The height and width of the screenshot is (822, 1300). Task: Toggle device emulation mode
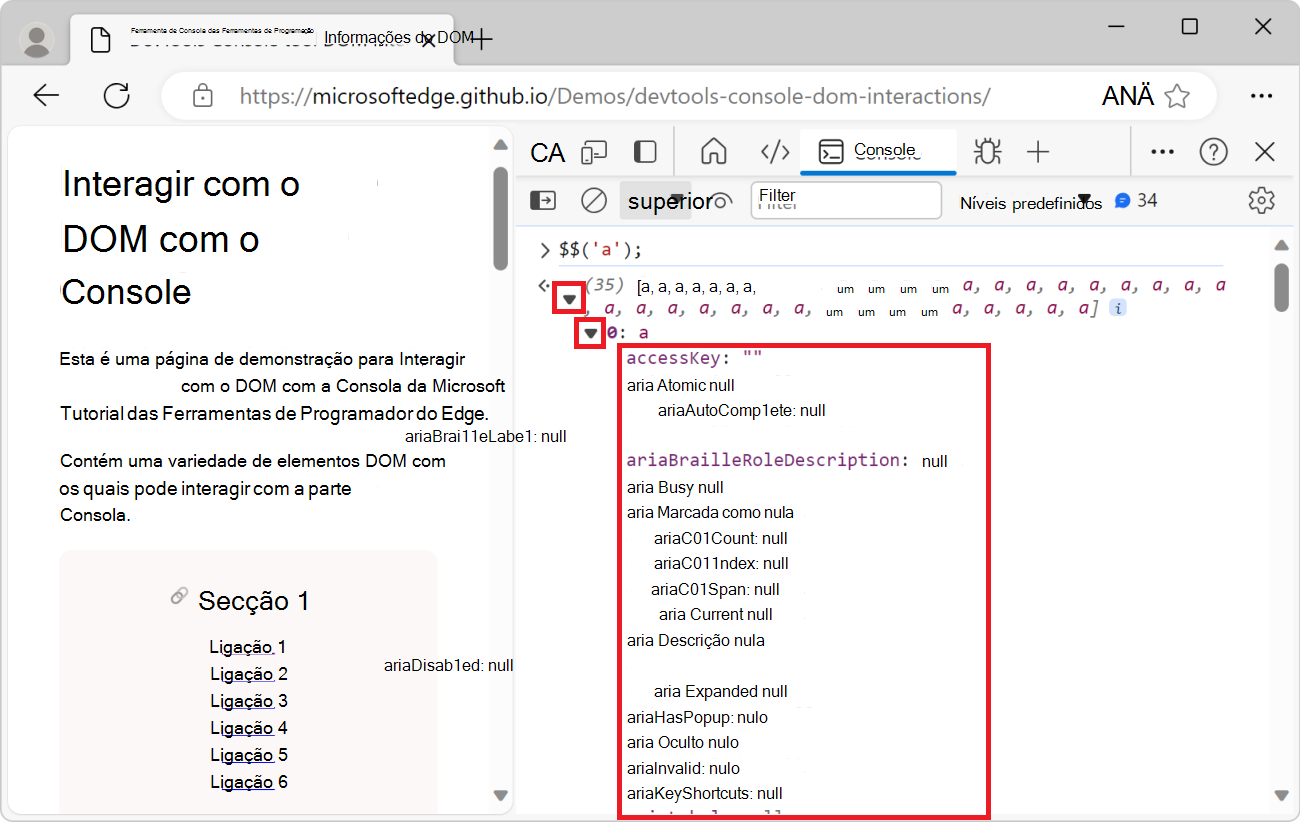pos(595,152)
